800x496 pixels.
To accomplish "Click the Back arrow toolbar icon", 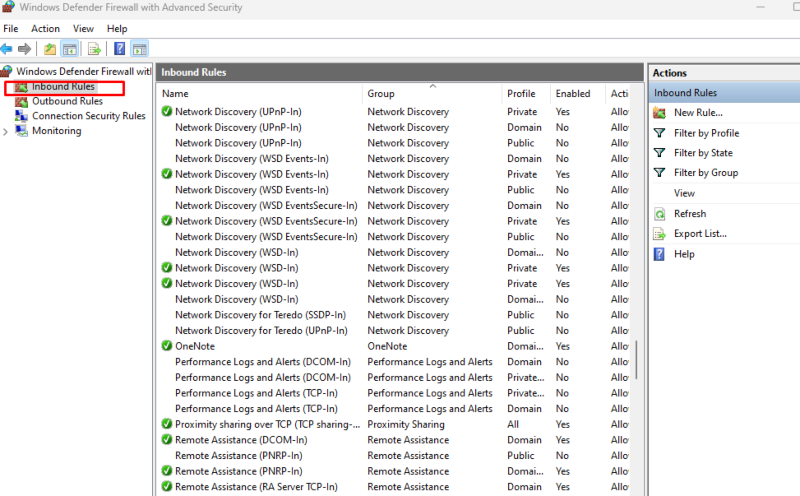I will click(x=7, y=49).
